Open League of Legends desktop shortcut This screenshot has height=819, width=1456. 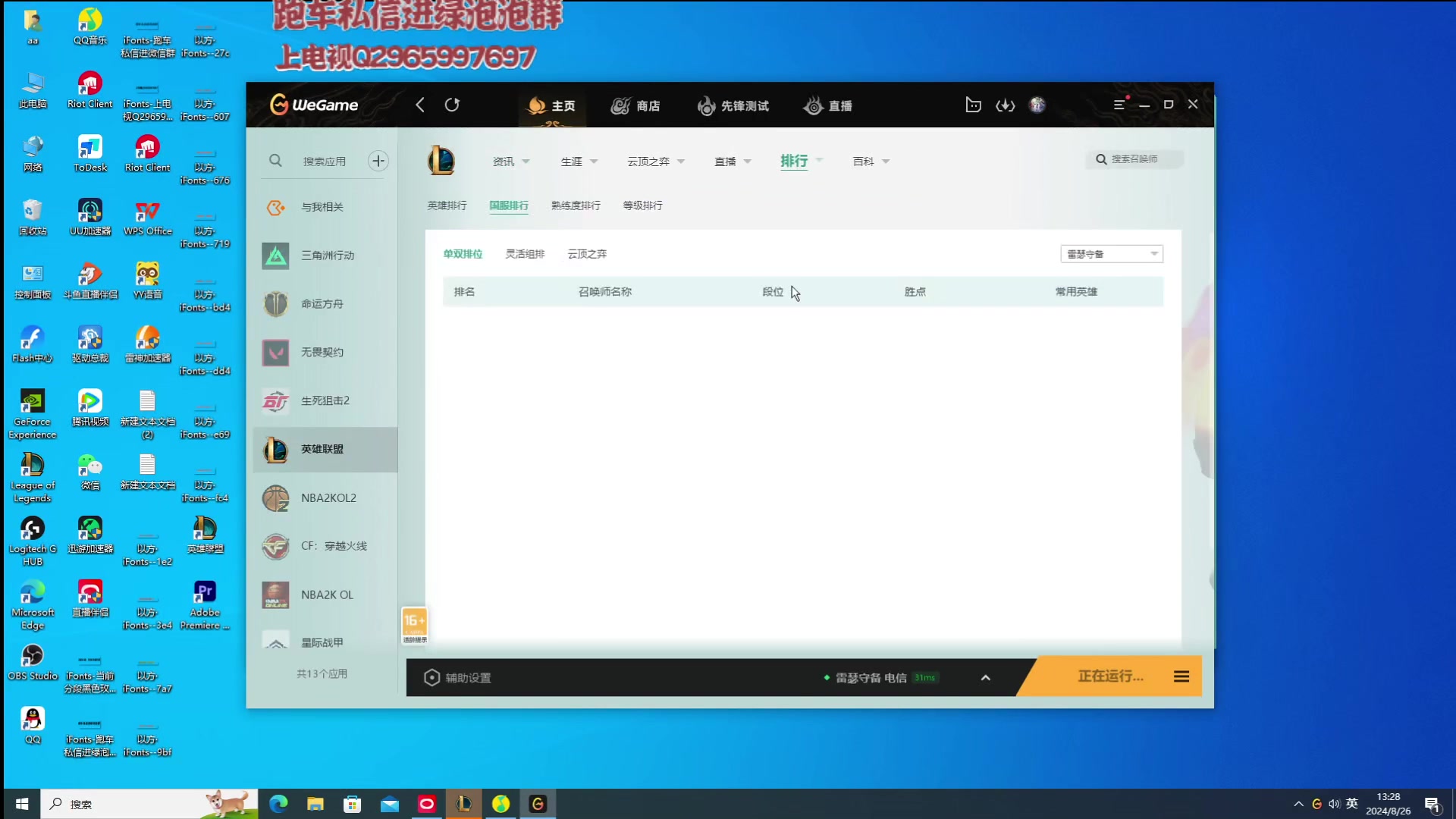click(33, 478)
